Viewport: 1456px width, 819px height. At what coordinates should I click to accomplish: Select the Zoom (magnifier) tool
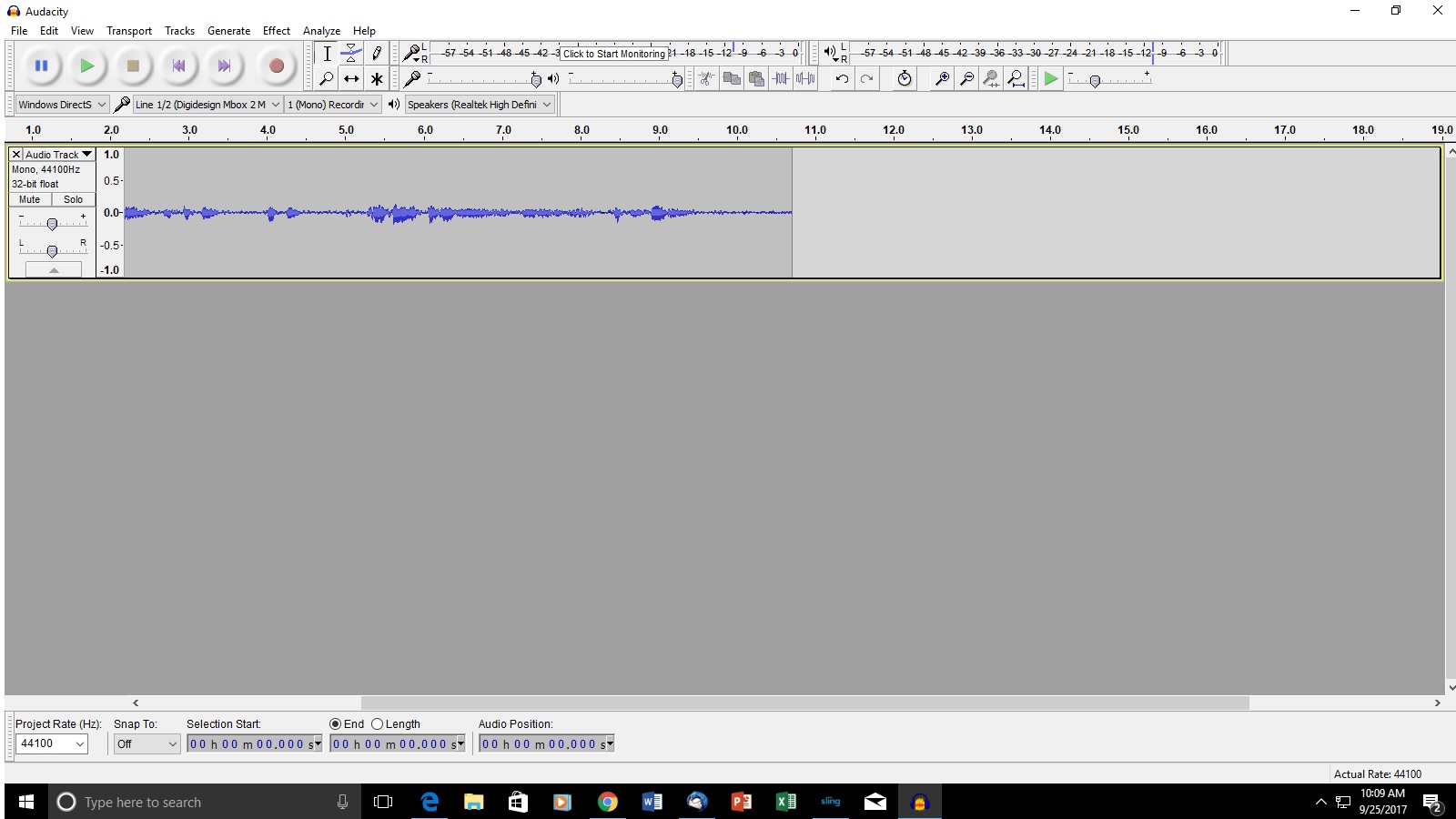(327, 79)
